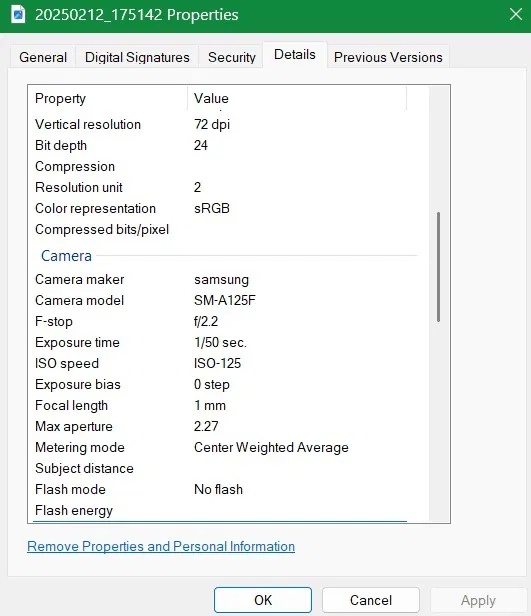The image size is (531, 616).
Task: Select the Bit depth property
Action: click(x=61, y=145)
